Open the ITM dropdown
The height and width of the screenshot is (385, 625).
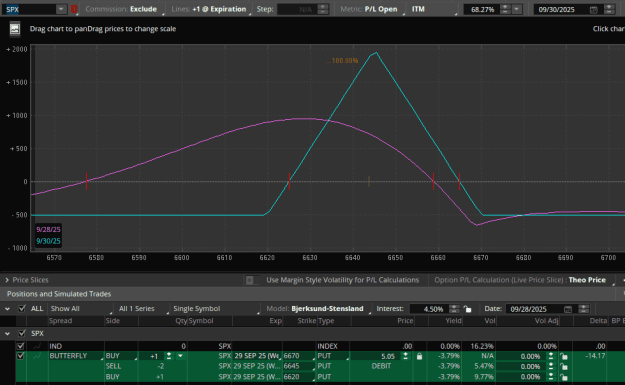click(x=434, y=9)
